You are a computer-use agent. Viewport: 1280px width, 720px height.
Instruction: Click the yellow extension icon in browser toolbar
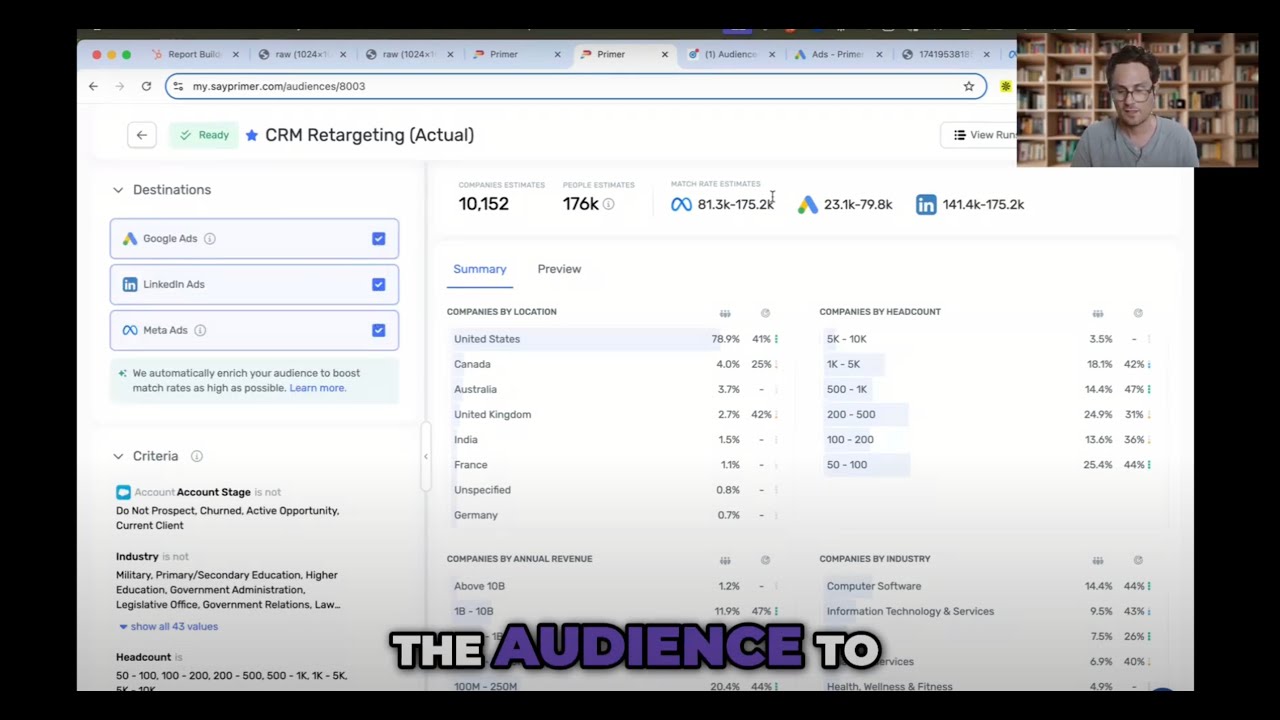1006,87
